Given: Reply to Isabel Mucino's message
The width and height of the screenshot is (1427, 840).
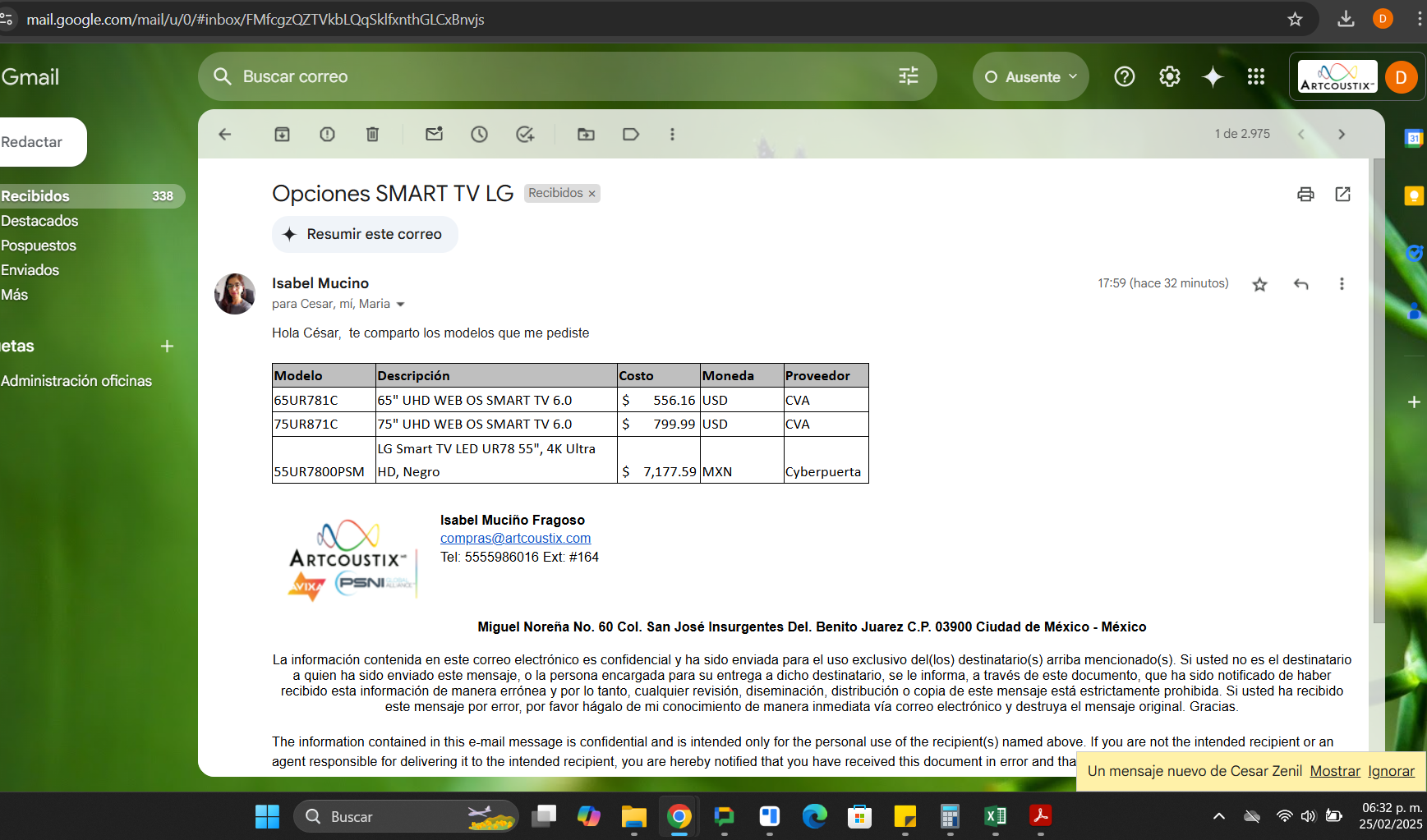Looking at the screenshot, I should click(1300, 284).
